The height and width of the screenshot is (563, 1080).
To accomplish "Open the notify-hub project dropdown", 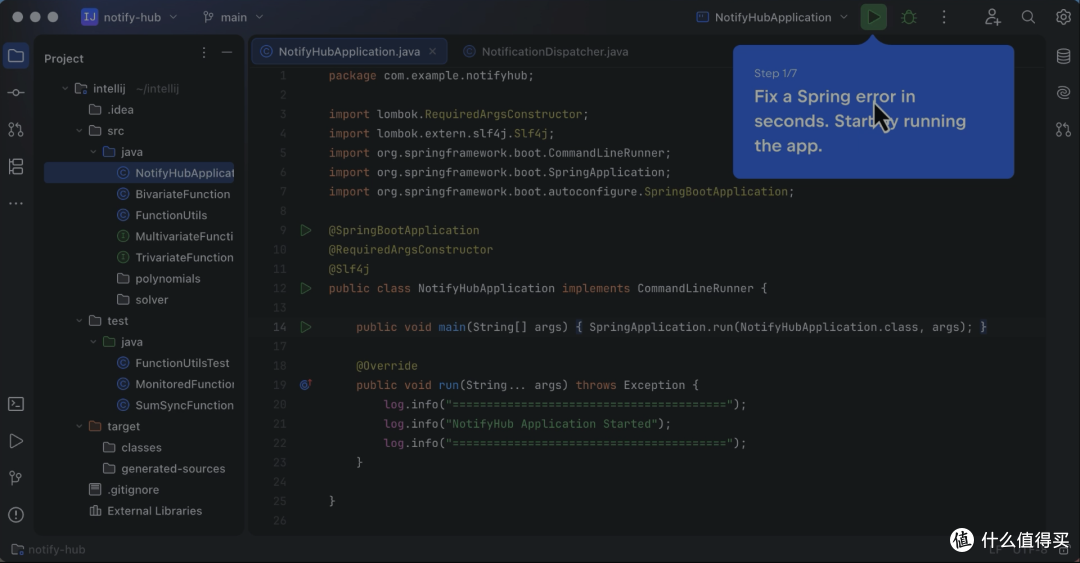I will [129, 17].
